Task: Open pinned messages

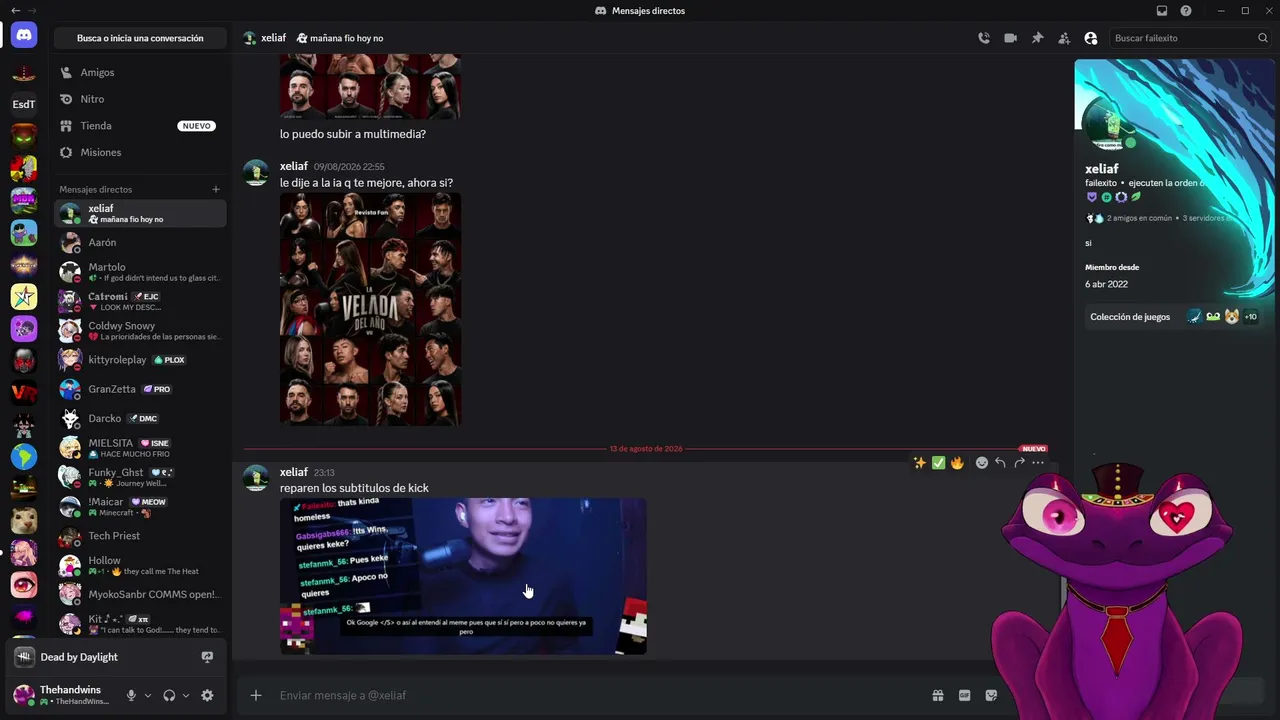Action: (1037, 38)
